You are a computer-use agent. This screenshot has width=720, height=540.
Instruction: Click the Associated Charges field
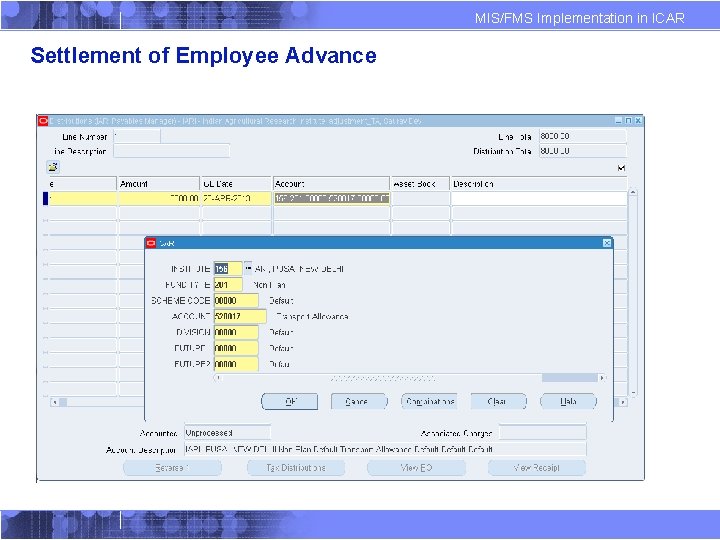click(542, 433)
